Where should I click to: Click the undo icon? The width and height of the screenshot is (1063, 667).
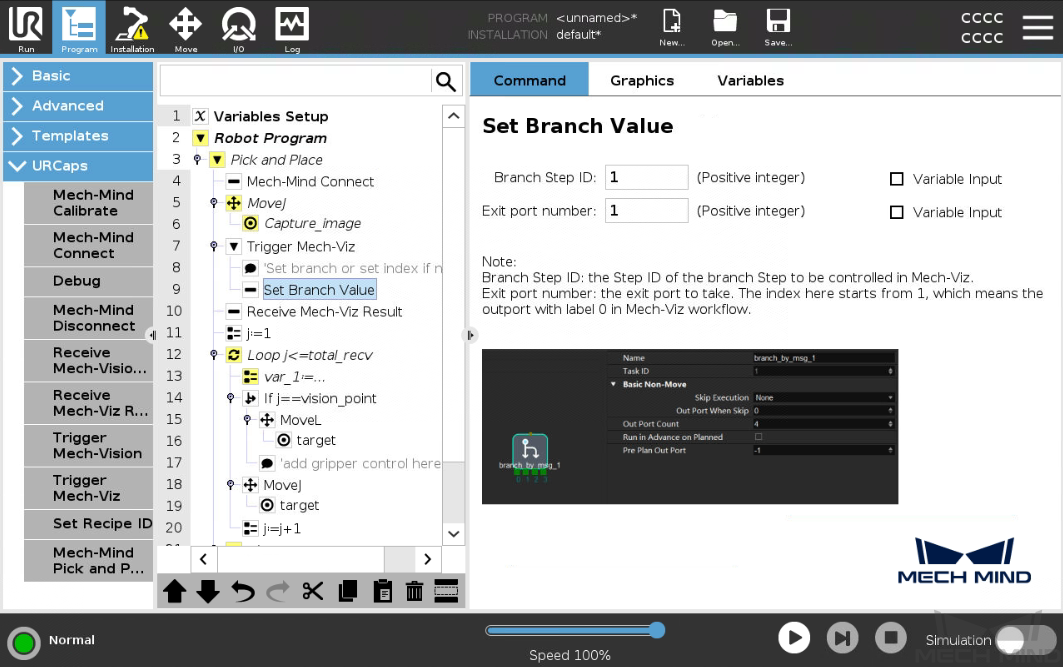243,591
